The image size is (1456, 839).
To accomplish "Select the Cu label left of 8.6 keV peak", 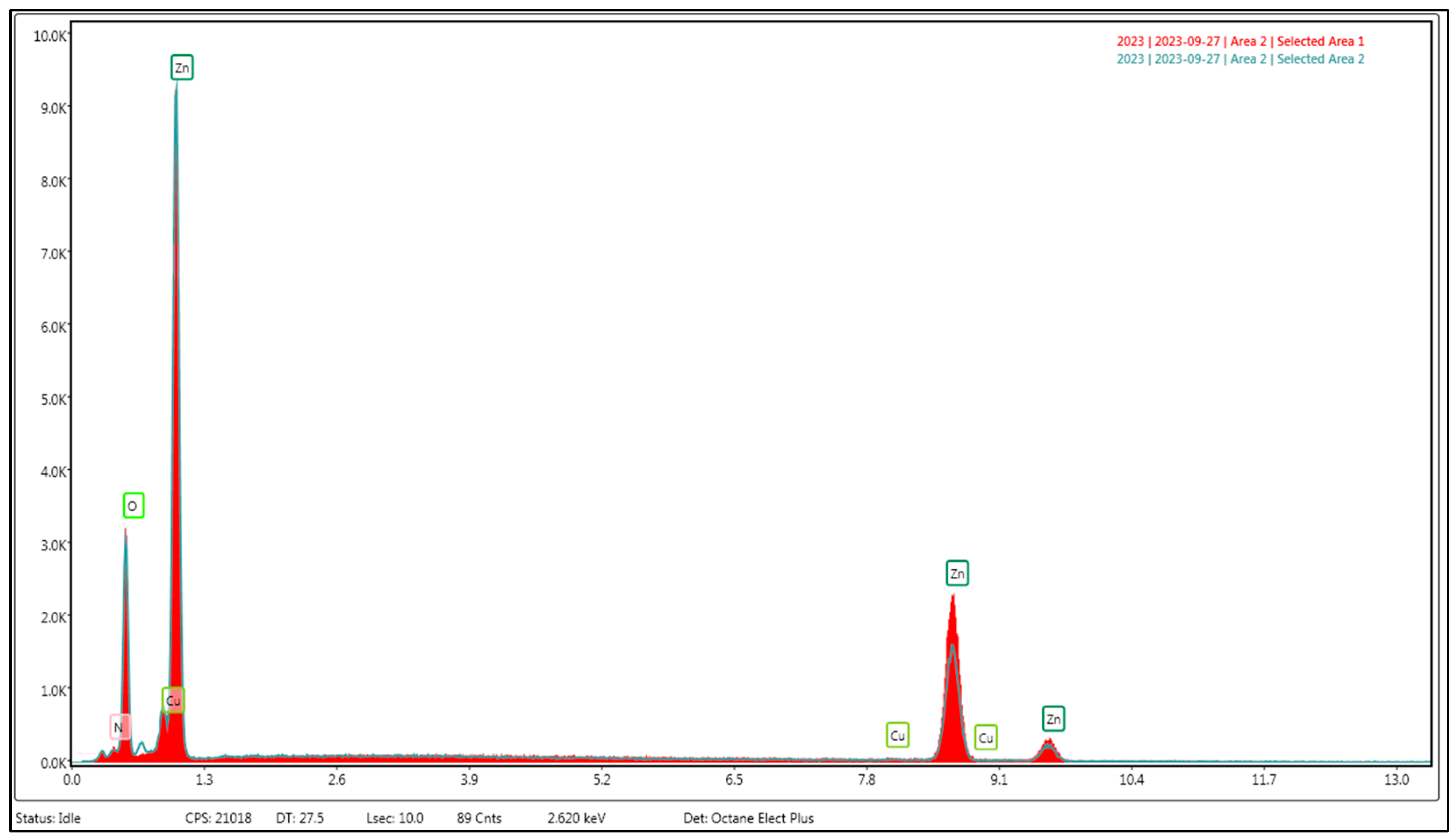I will pyautogui.click(x=897, y=735).
